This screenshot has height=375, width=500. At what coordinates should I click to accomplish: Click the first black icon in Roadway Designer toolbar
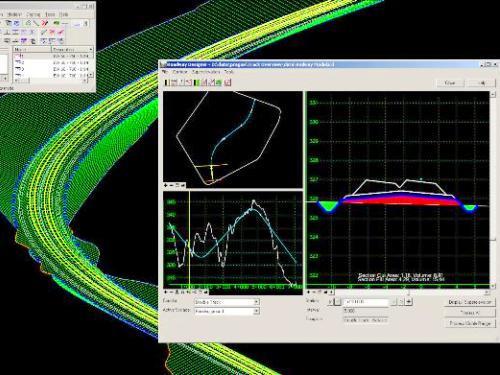[x=167, y=82]
